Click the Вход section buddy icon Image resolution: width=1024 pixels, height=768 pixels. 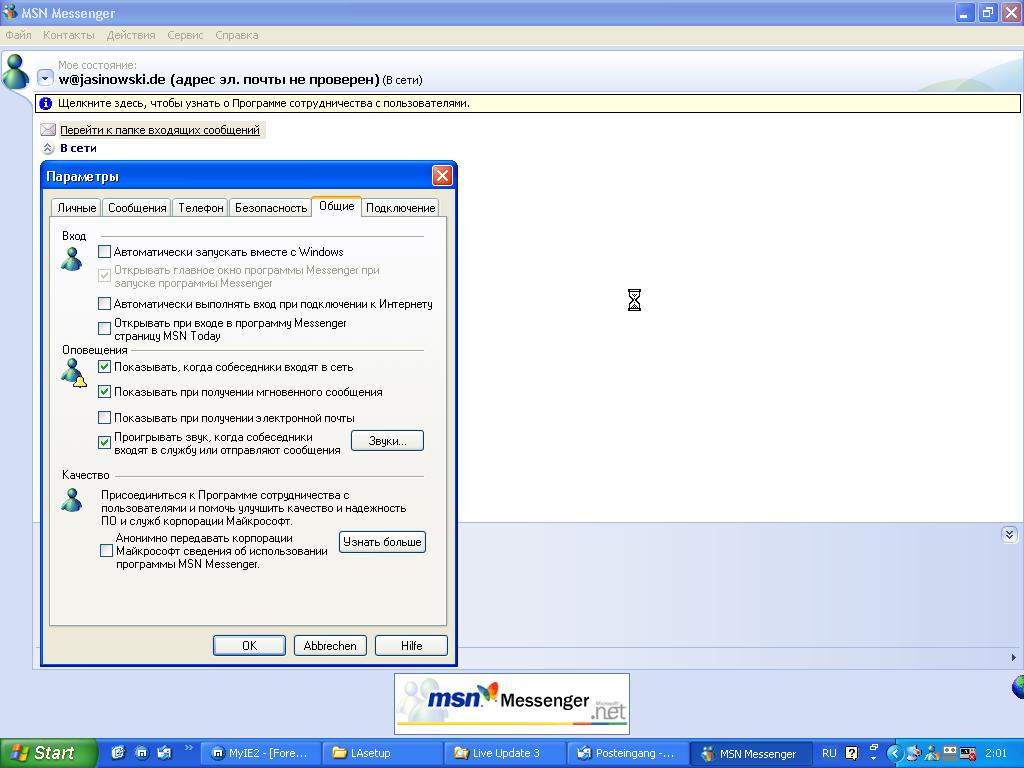point(72,259)
